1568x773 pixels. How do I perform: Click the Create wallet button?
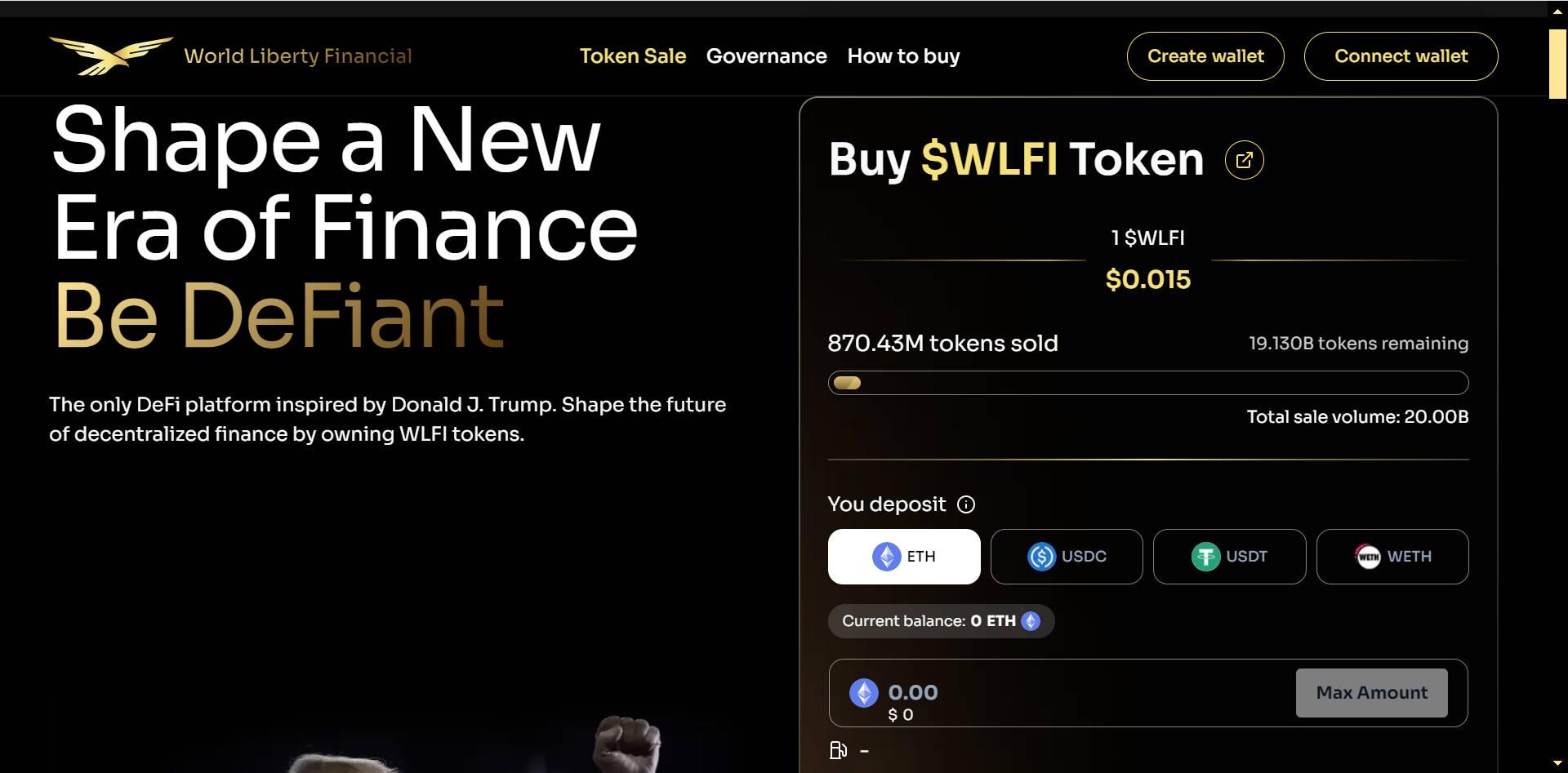tap(1205, 56)
